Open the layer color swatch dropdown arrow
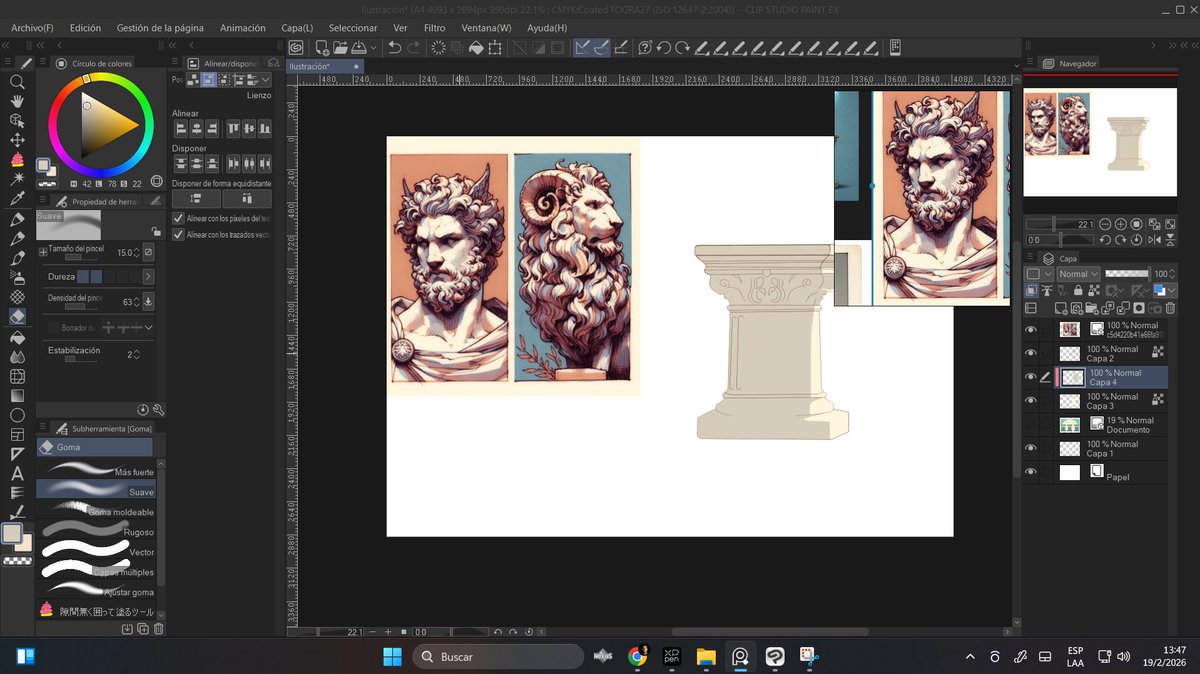The width and height of the screenshot is (1200, 674). (x=1173, y=290)
